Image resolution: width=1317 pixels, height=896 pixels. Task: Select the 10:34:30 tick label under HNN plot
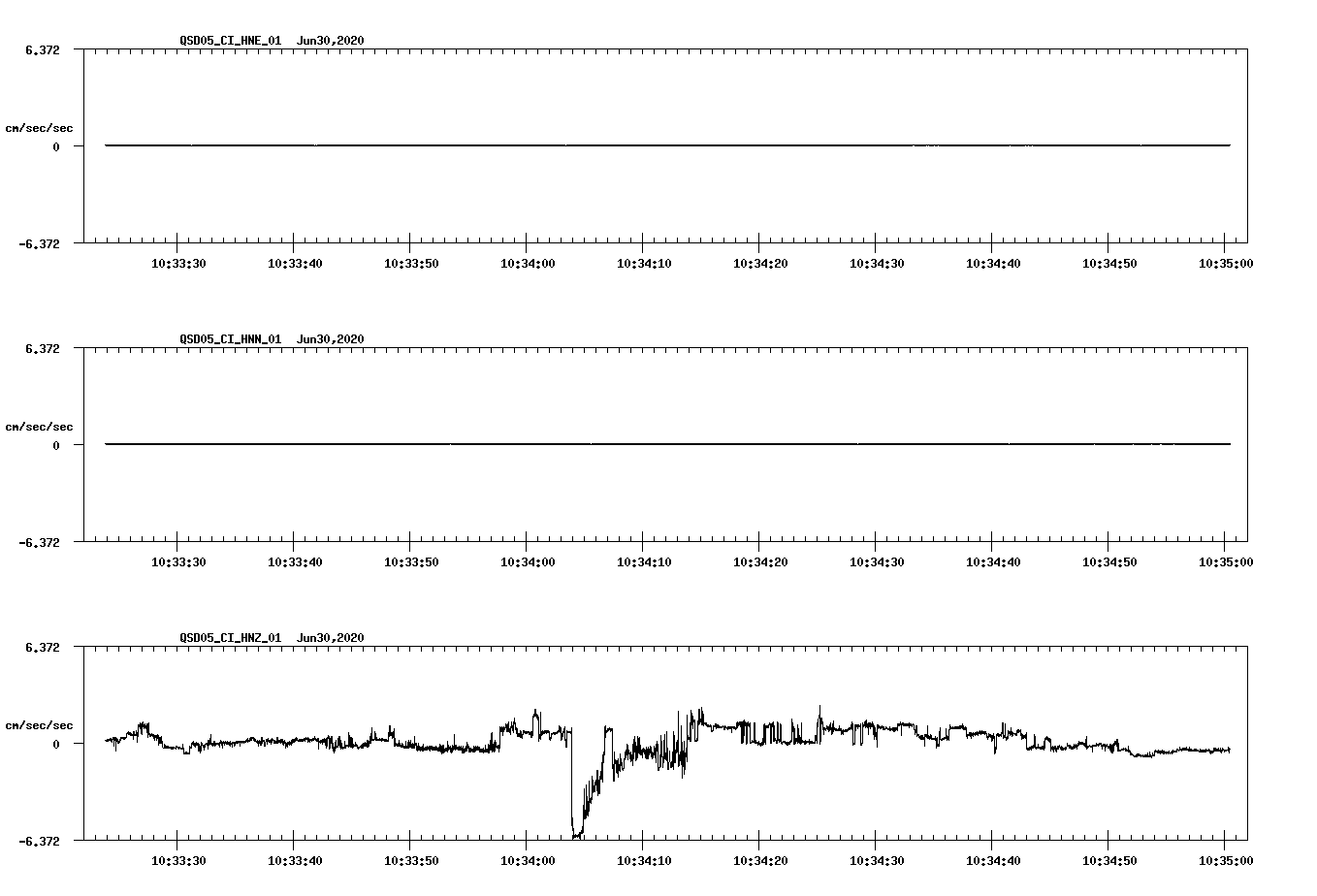pyautogui.click(x=877, y=562)
